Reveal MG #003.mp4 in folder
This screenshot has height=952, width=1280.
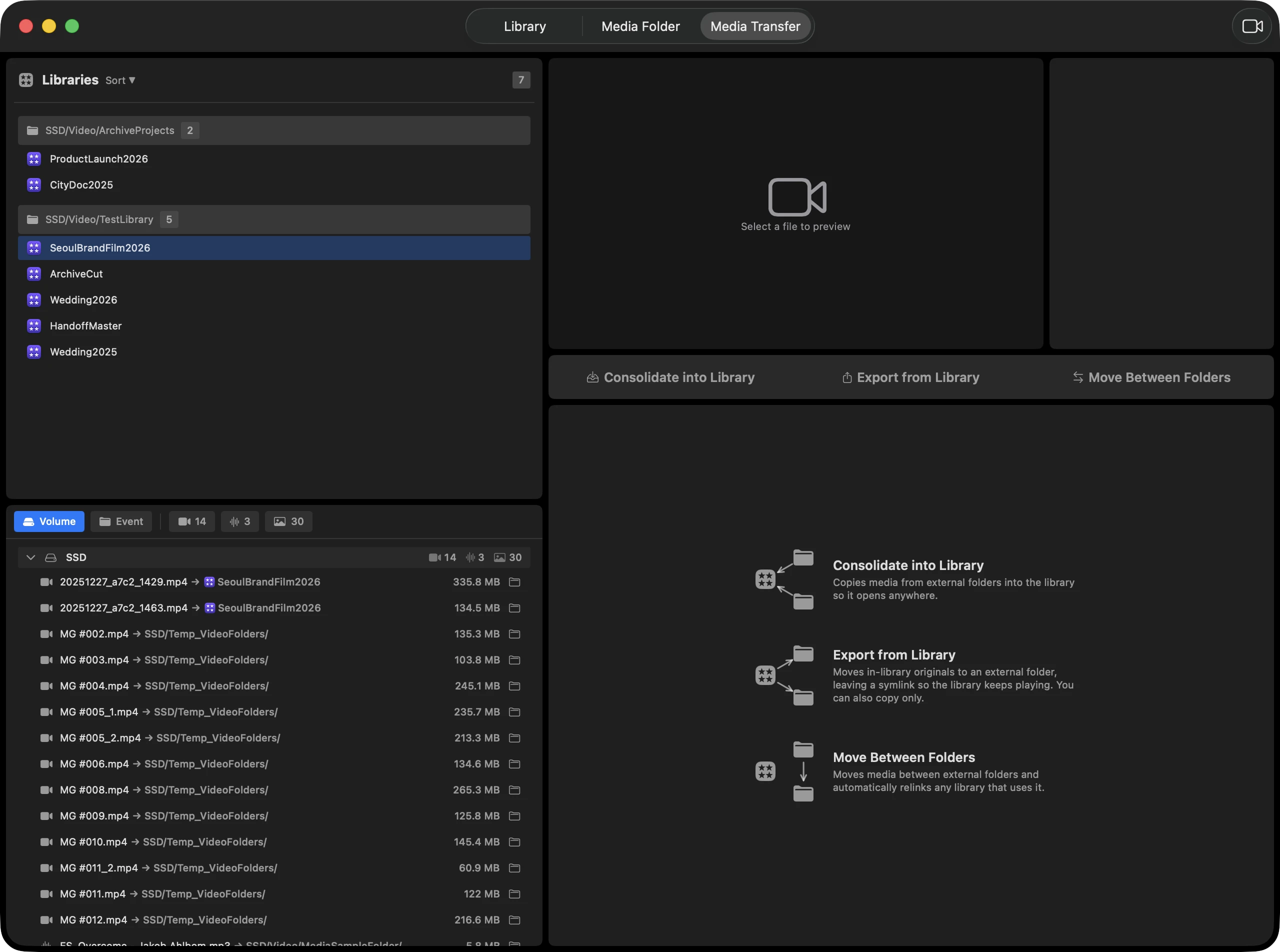tap(514, 660)
